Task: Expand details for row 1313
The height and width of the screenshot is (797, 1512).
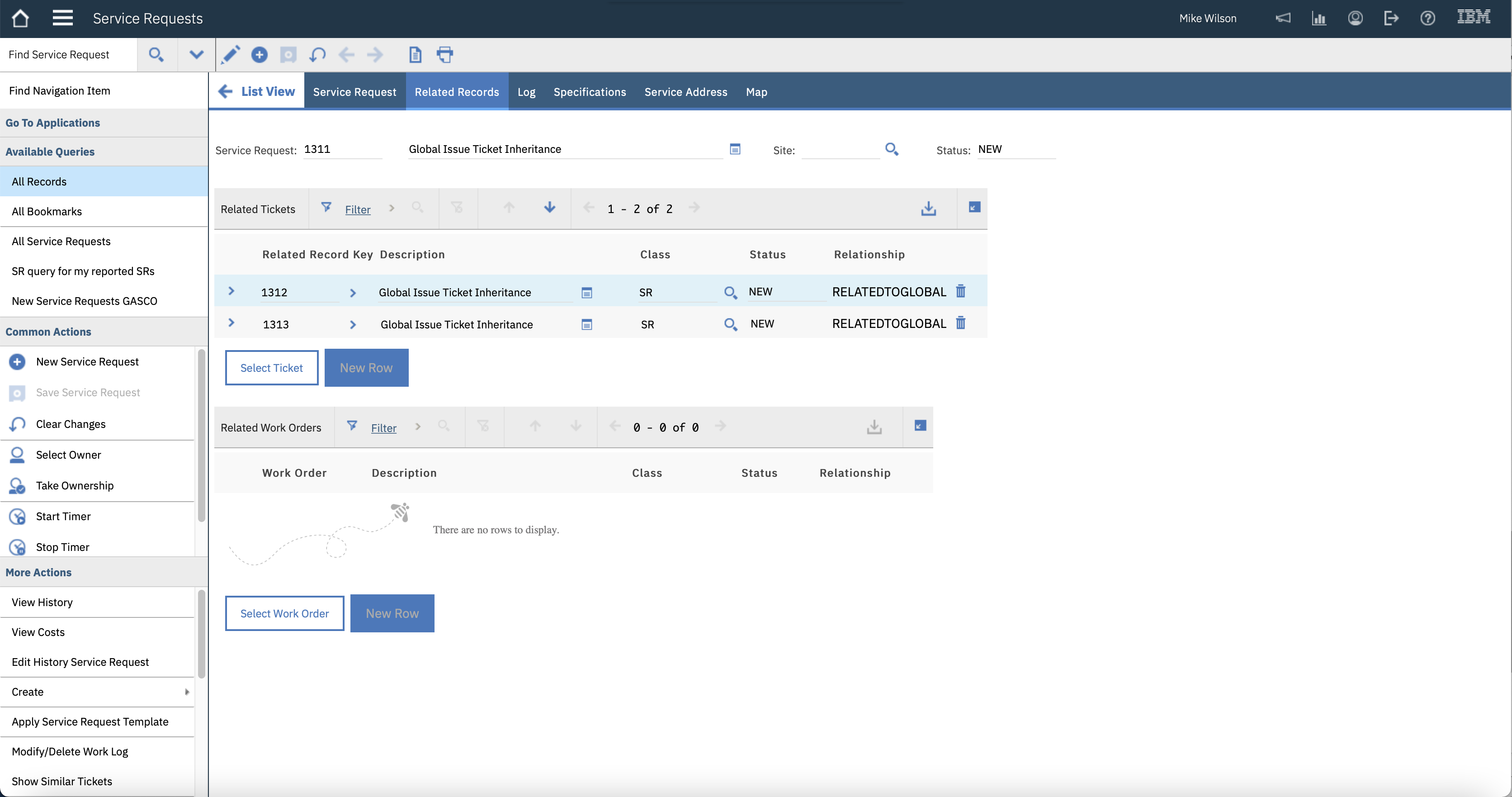Action: coord(231,323)
